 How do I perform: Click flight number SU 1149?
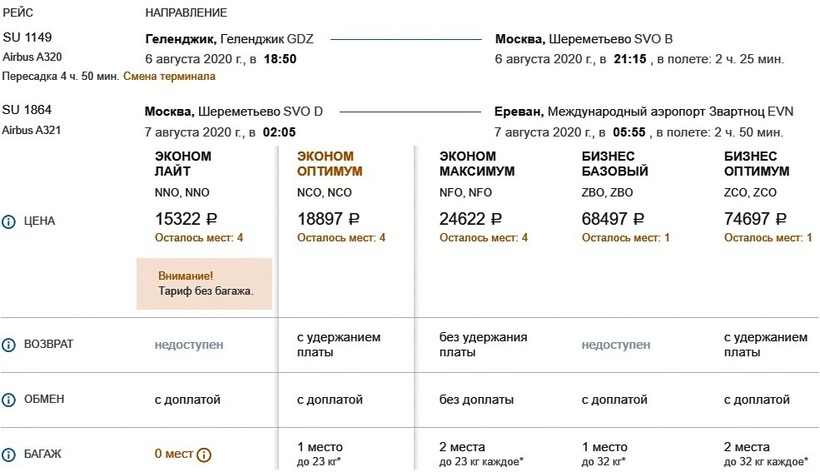[27, 39]
